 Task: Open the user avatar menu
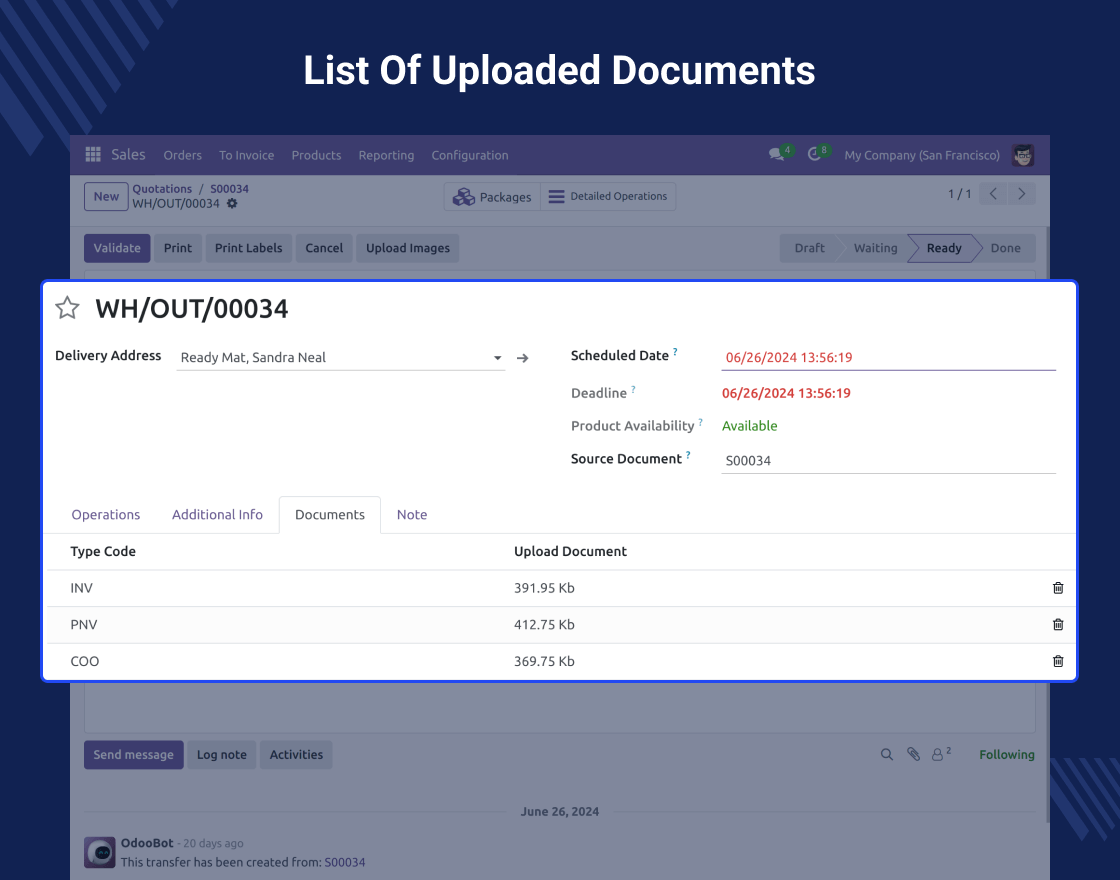[x=1023, y=155]
